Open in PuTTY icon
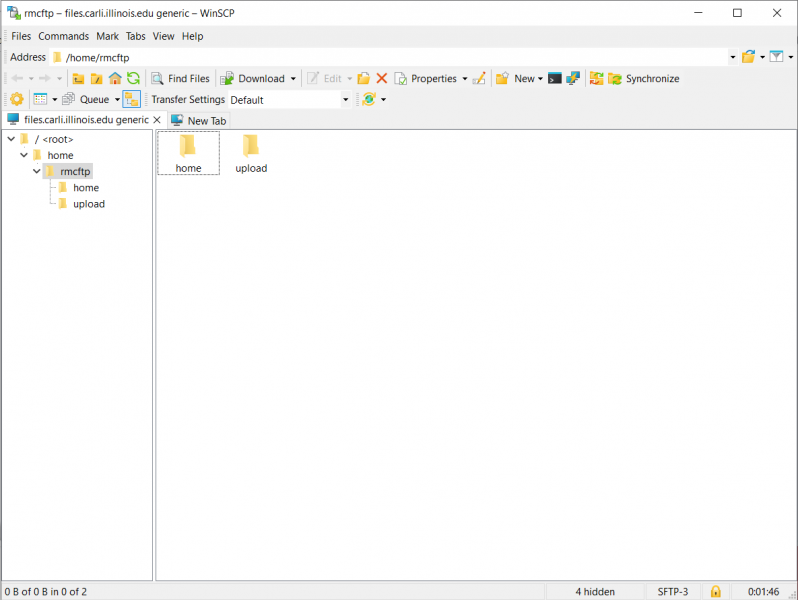The width and height of the screenshot is (798, 600). click(x=573, y=79)
